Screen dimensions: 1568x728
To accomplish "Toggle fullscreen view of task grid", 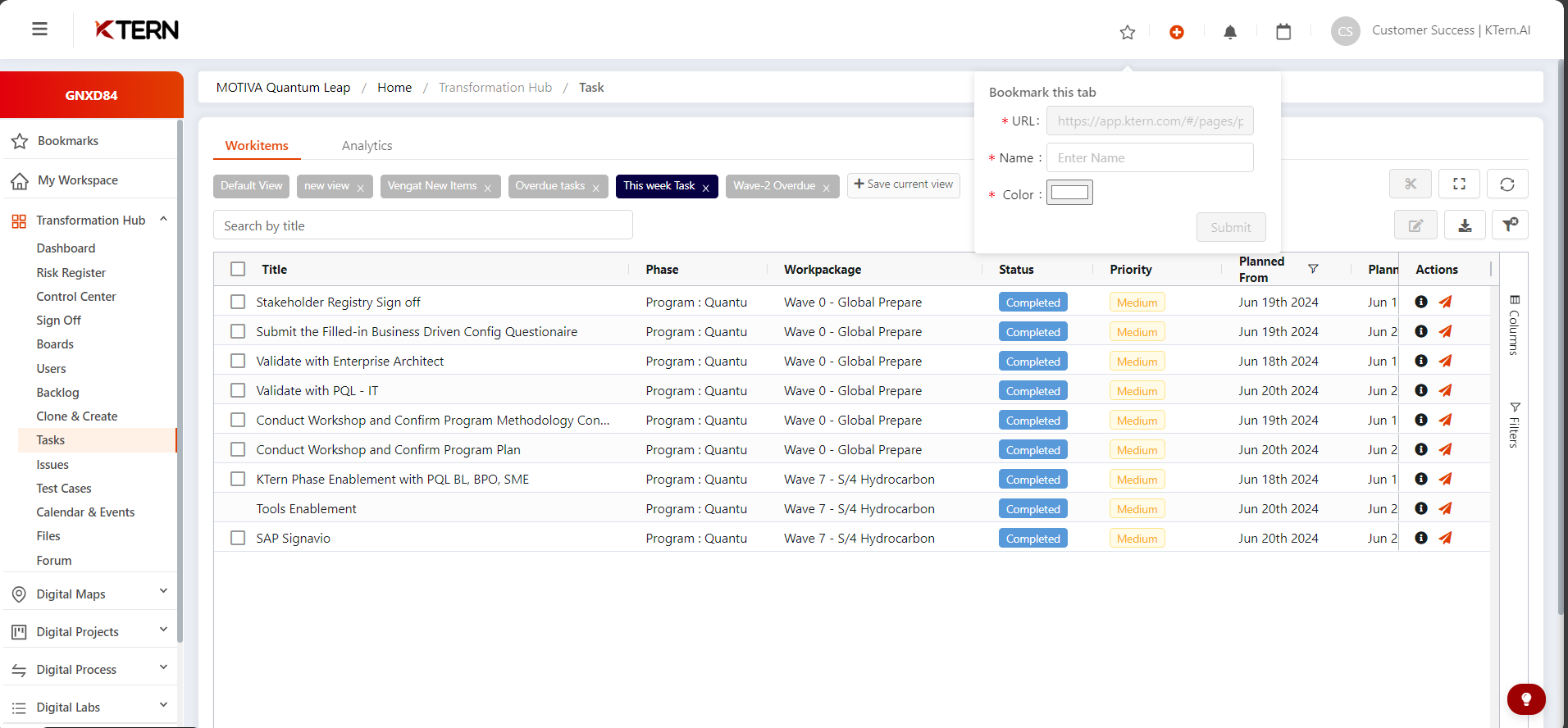I will pos(1459,184).
